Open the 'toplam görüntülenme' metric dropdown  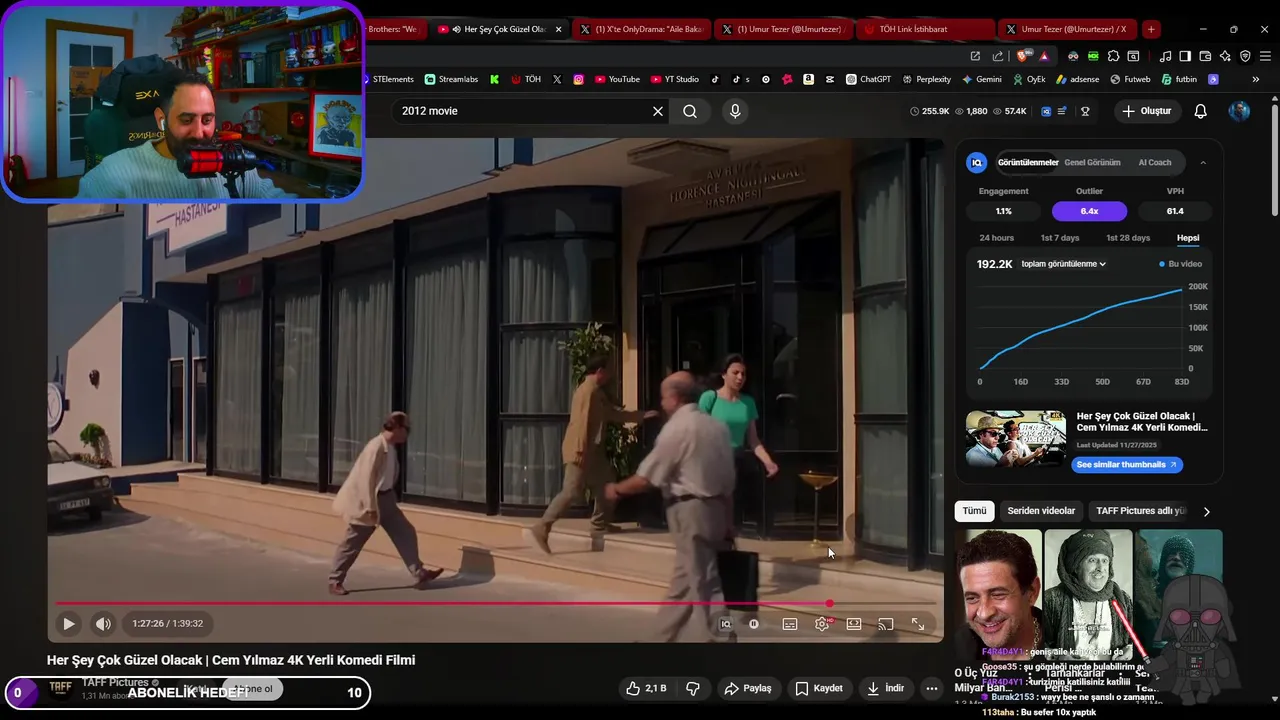tap(1063, 264)
